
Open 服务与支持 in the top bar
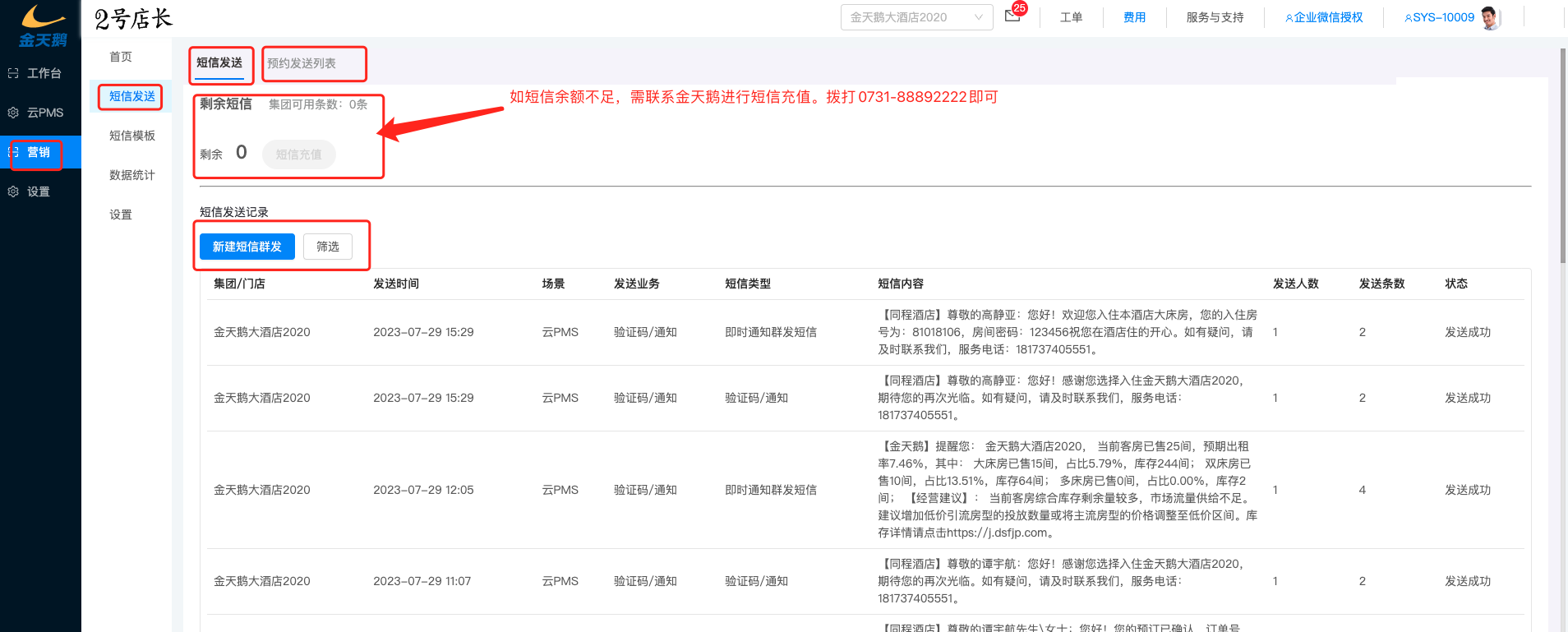pyautogui.click(x=1215, y=17)
